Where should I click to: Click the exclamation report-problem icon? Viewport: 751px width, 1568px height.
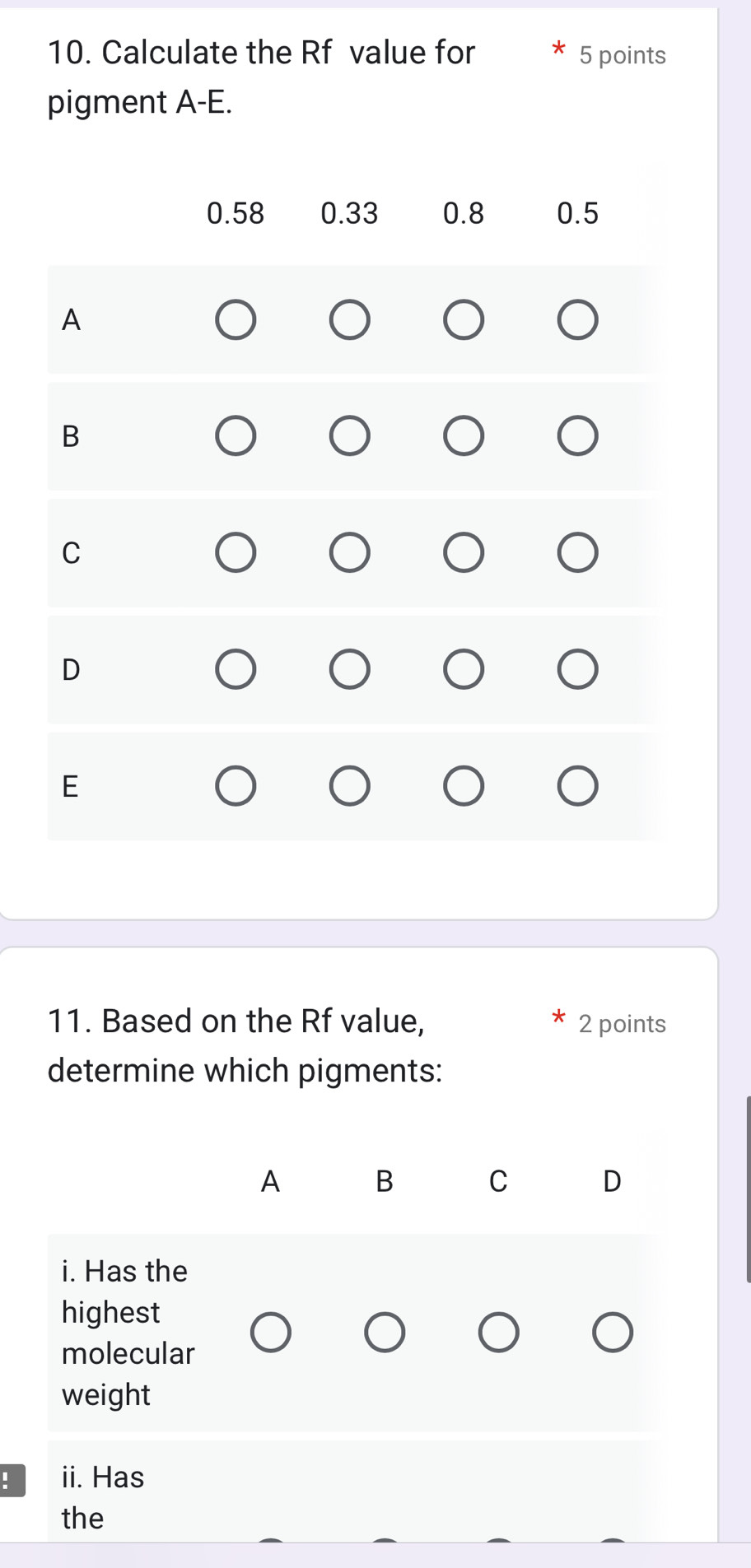point(10,1480)
